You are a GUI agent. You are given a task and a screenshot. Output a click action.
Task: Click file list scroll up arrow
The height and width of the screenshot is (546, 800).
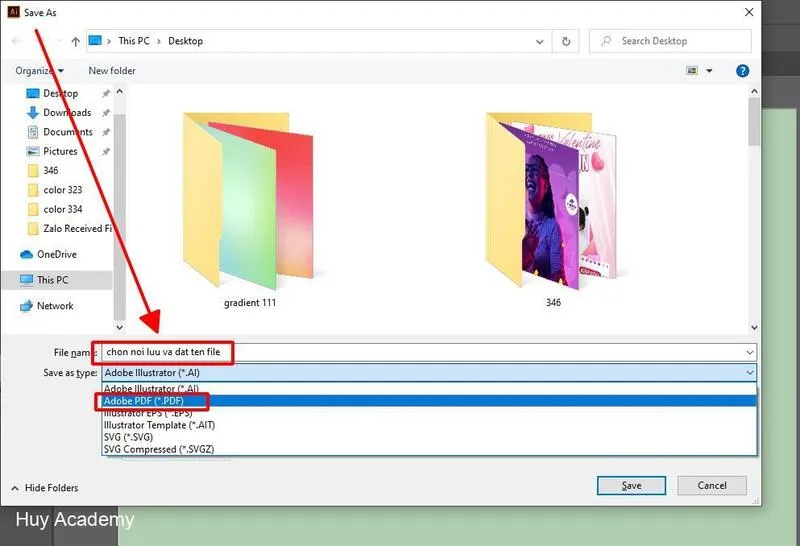[x=754, y=92]
